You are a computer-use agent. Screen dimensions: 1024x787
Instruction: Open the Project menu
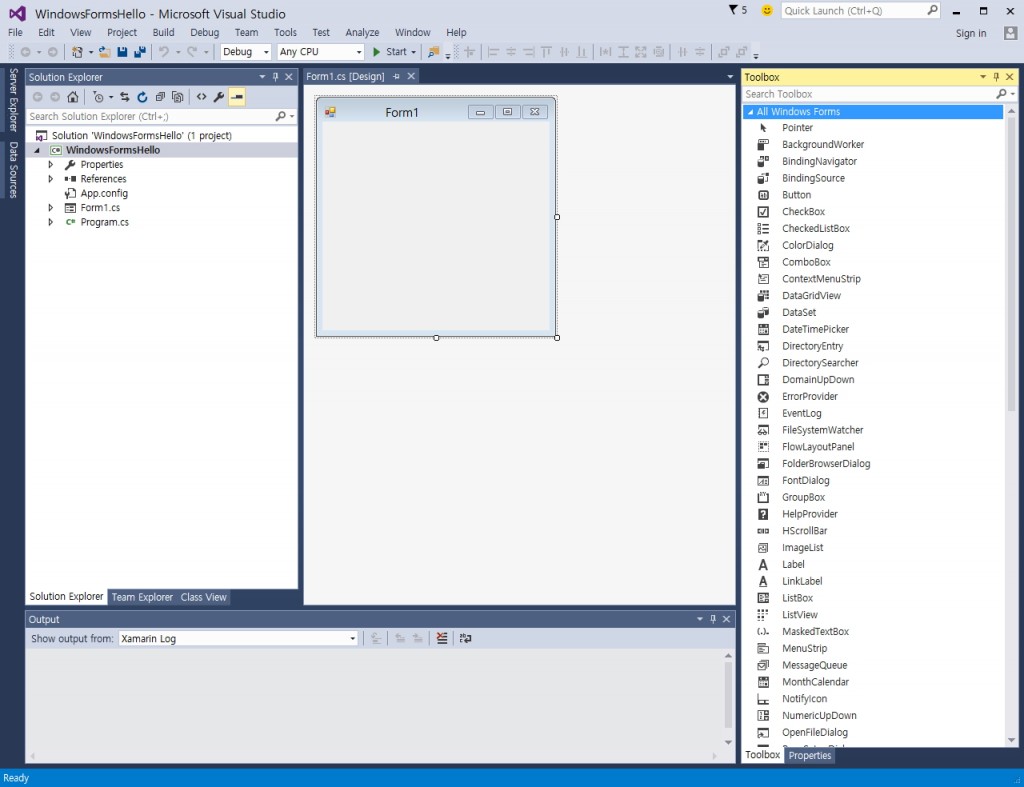(122, 33)
